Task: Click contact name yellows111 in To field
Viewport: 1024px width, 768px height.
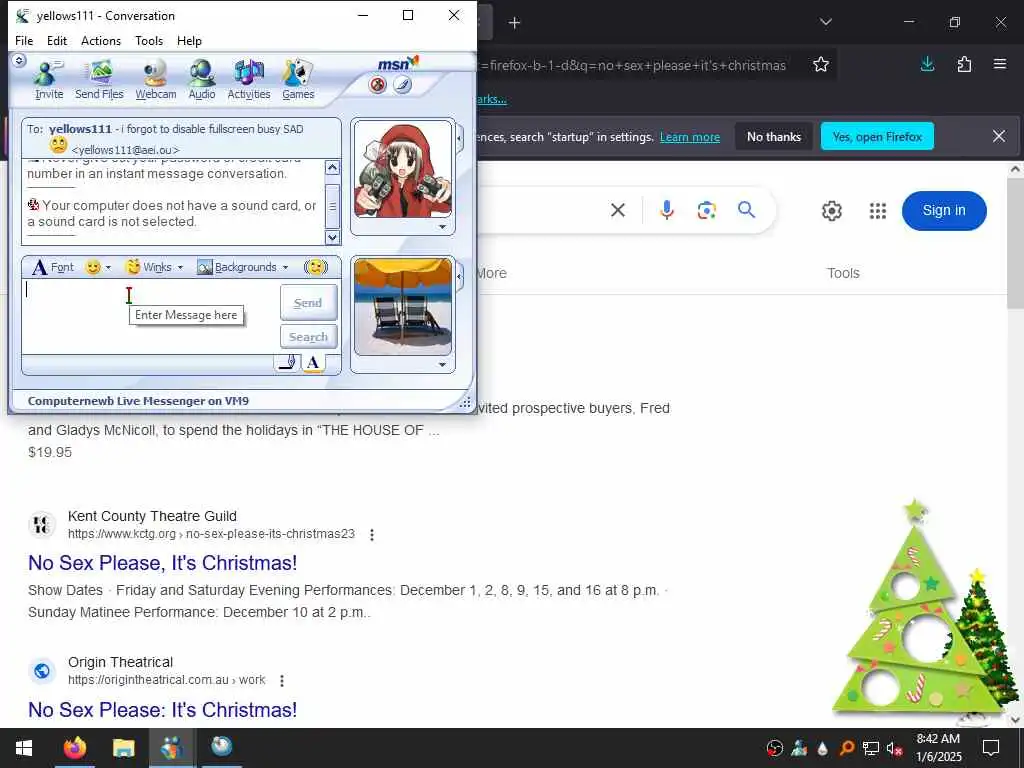Action: tap(80, 129)
